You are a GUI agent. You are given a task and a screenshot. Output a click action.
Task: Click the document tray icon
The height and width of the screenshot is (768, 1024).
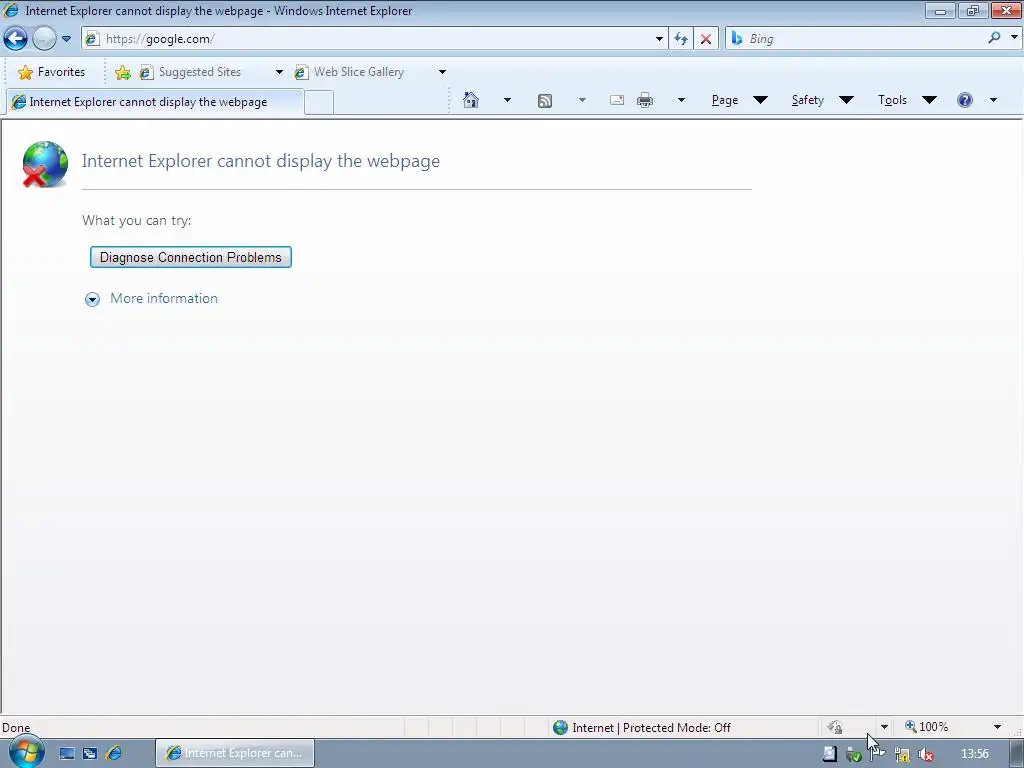(829, 754)
